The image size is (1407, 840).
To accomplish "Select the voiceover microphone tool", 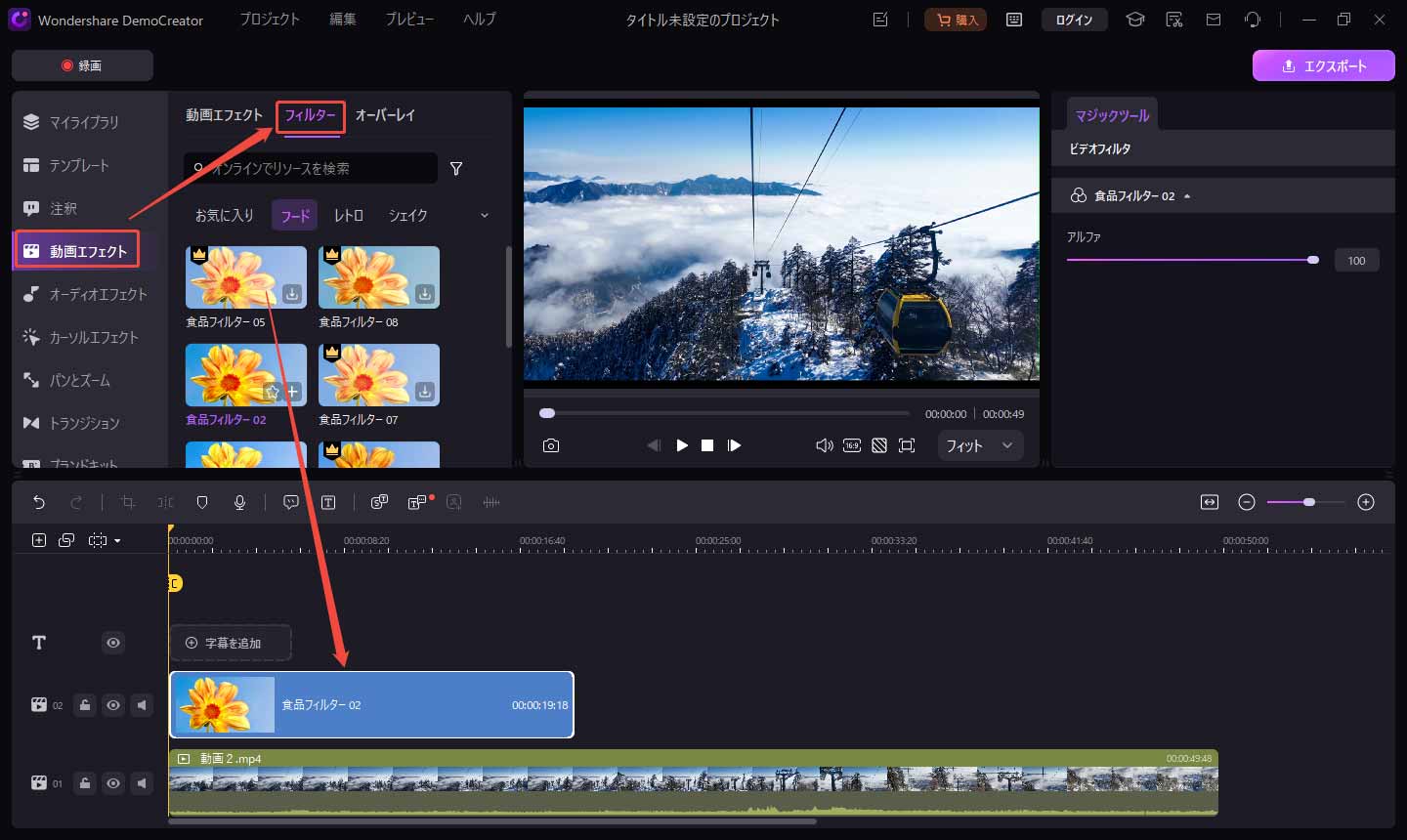I will [x=240, y=501].
